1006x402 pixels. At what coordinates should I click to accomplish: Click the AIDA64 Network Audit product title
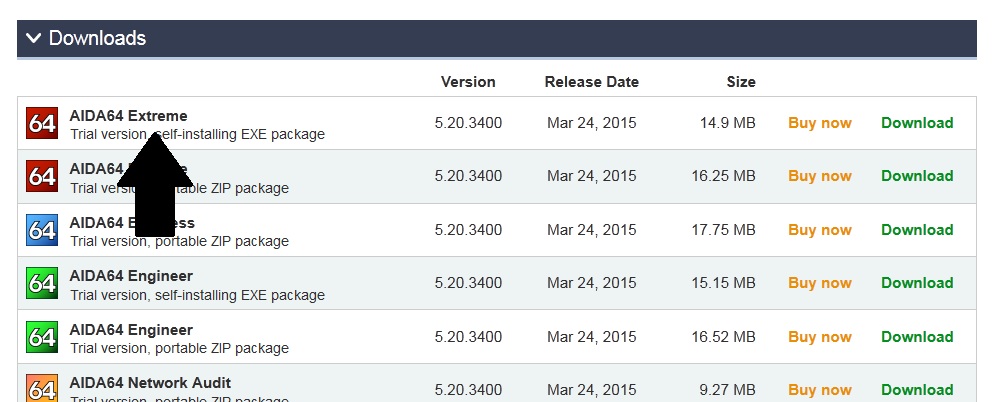tap(150, 383)
